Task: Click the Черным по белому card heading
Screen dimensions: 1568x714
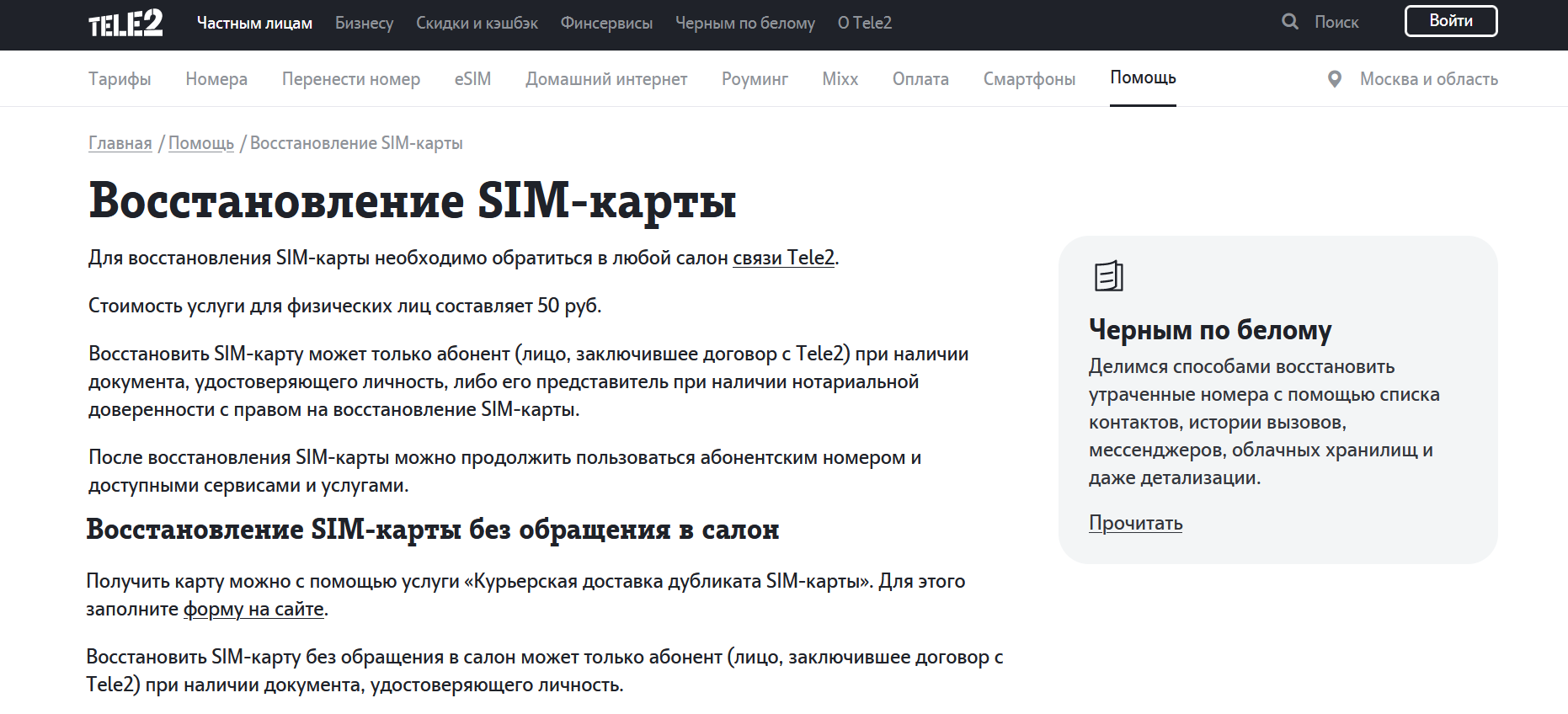Action: pyautogui.click(x=1210, y=329)
